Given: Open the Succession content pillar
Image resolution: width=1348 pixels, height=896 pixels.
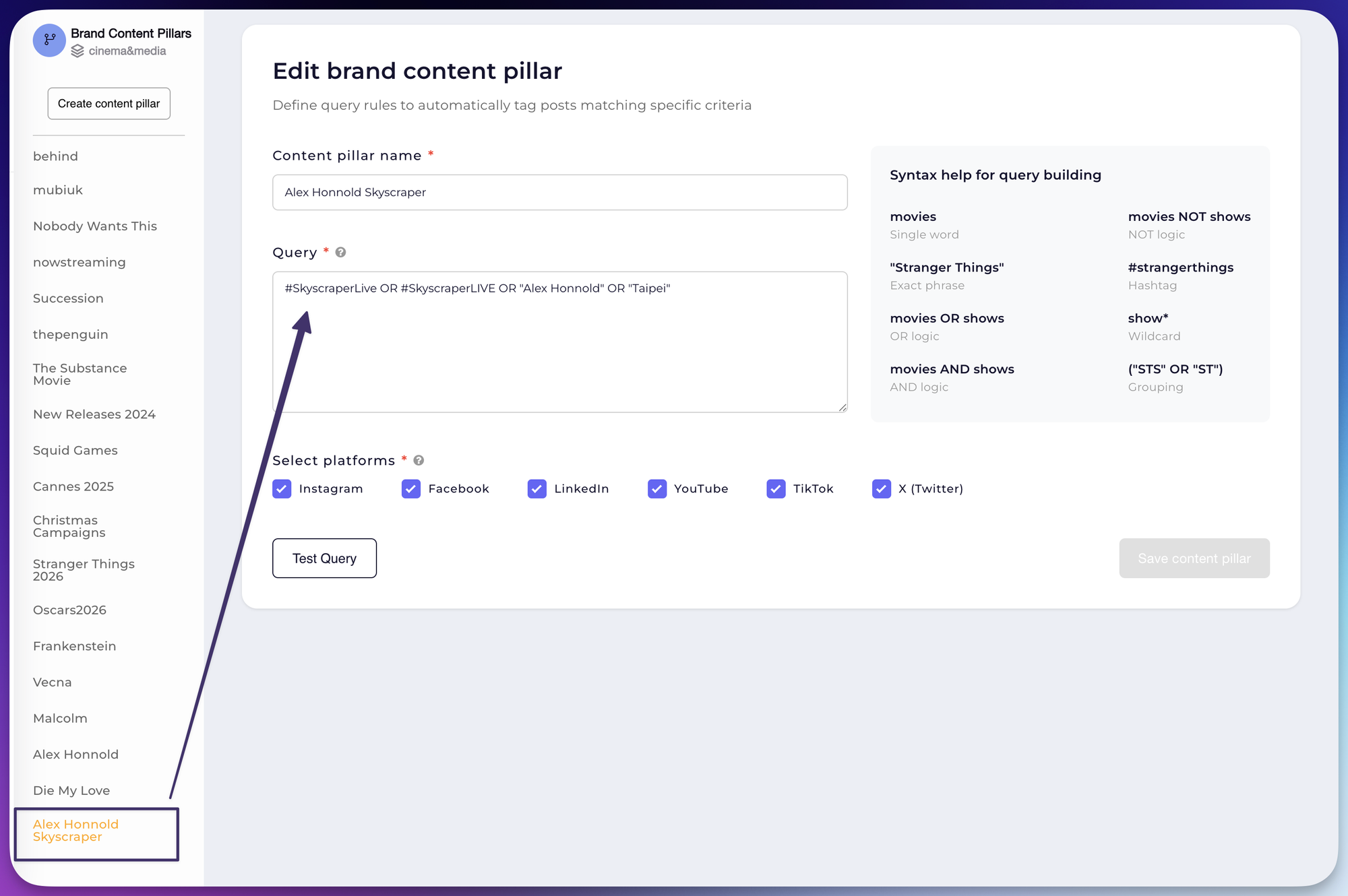Looking at the screenshot, I should click(68, 298).
